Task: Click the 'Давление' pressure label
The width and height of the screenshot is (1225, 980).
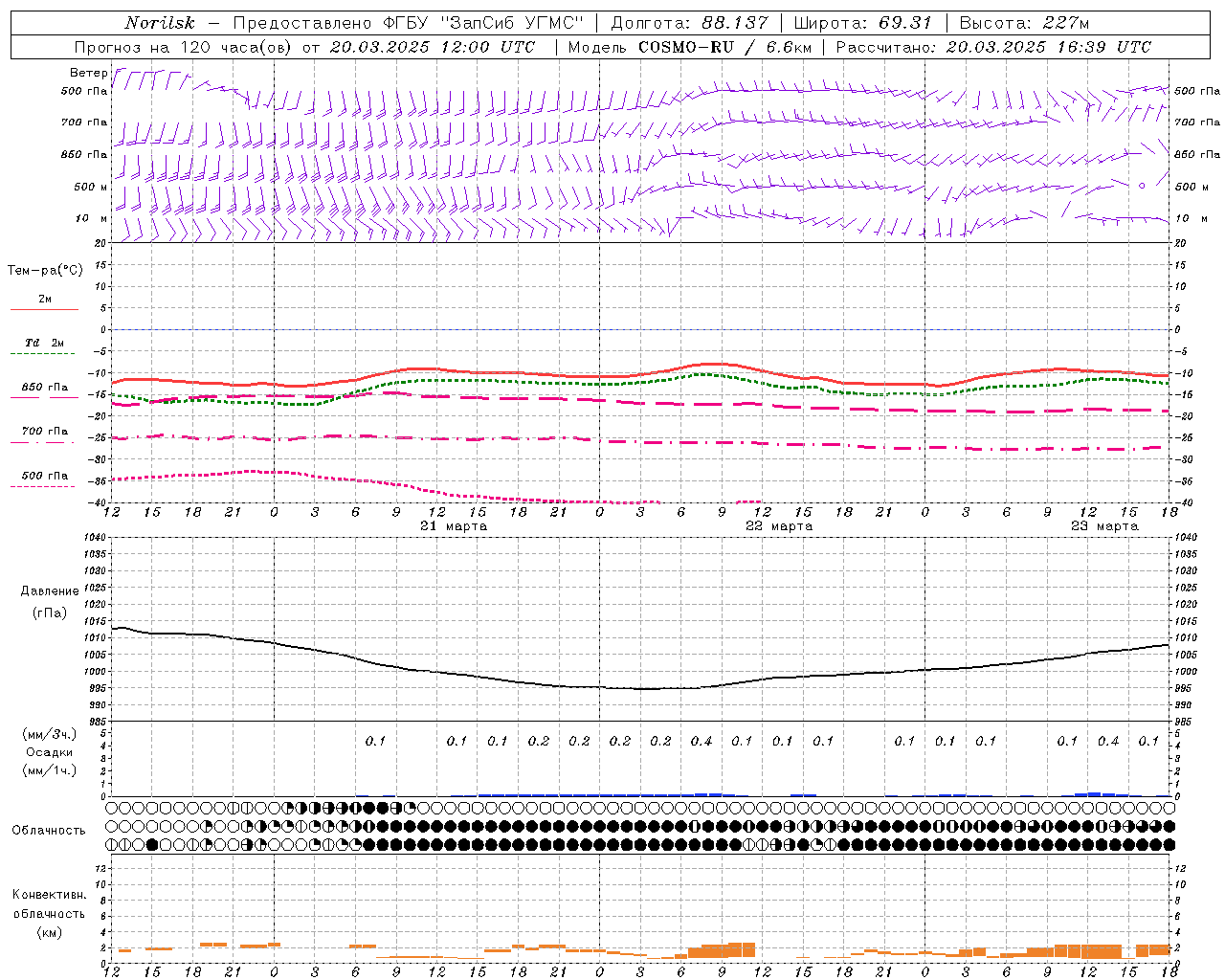Action: [x=50, y=591]
